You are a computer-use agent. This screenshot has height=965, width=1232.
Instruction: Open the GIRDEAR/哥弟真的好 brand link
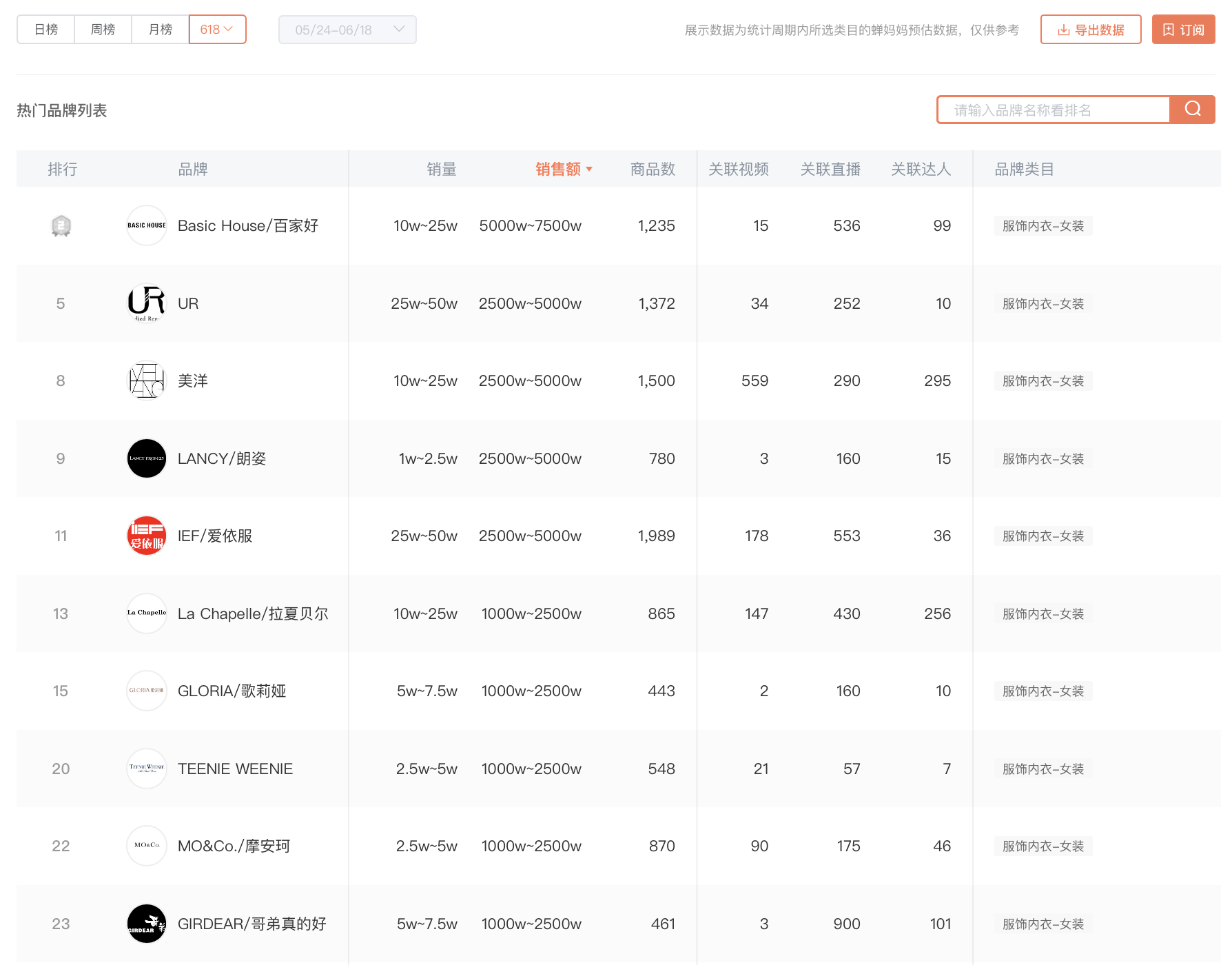[x=252, y=924]
